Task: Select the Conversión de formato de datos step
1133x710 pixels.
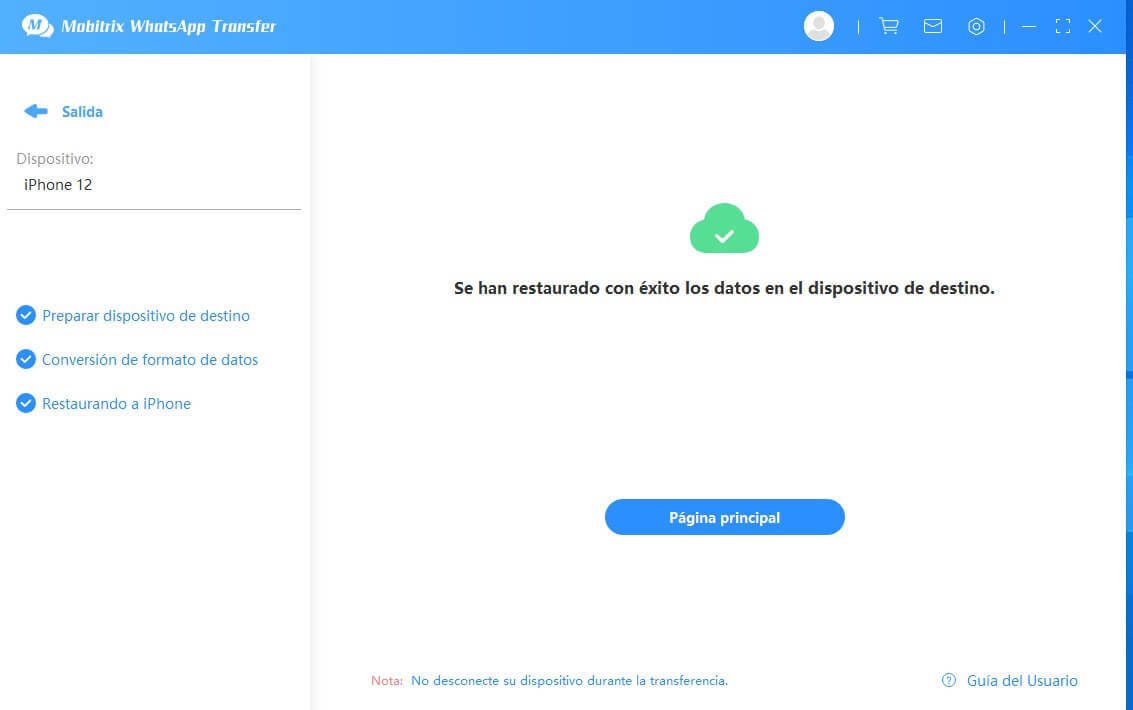Action: pos(149,359)
